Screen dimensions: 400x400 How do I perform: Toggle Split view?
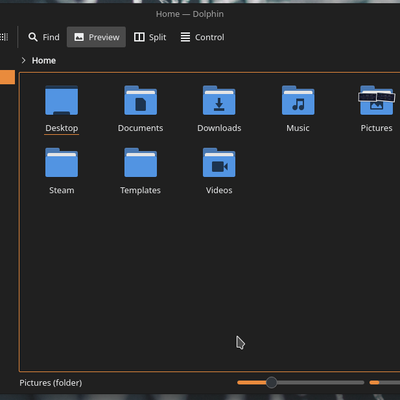(x=150, y=37)
